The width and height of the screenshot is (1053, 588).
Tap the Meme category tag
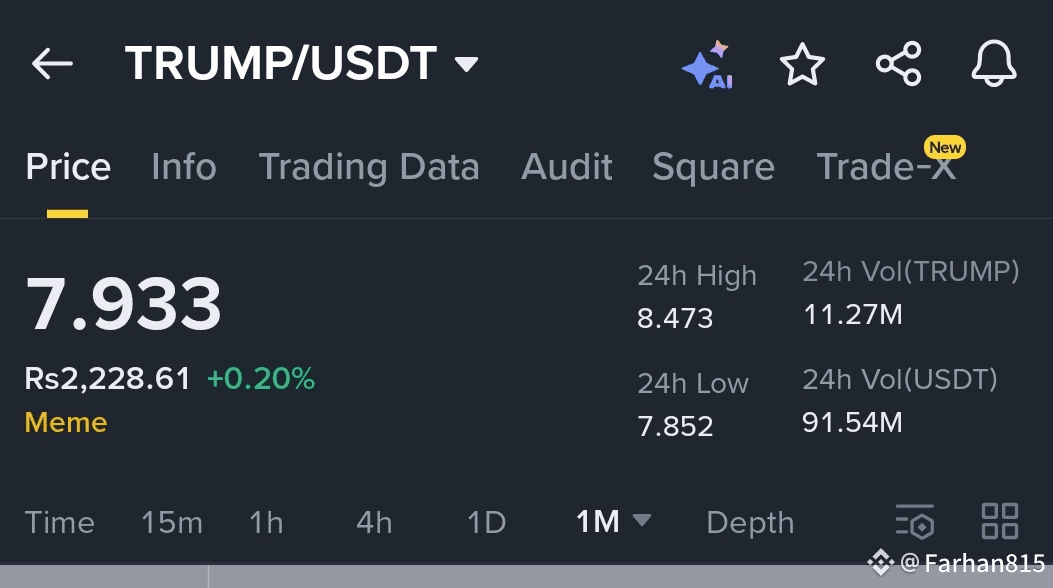[66, 422]
